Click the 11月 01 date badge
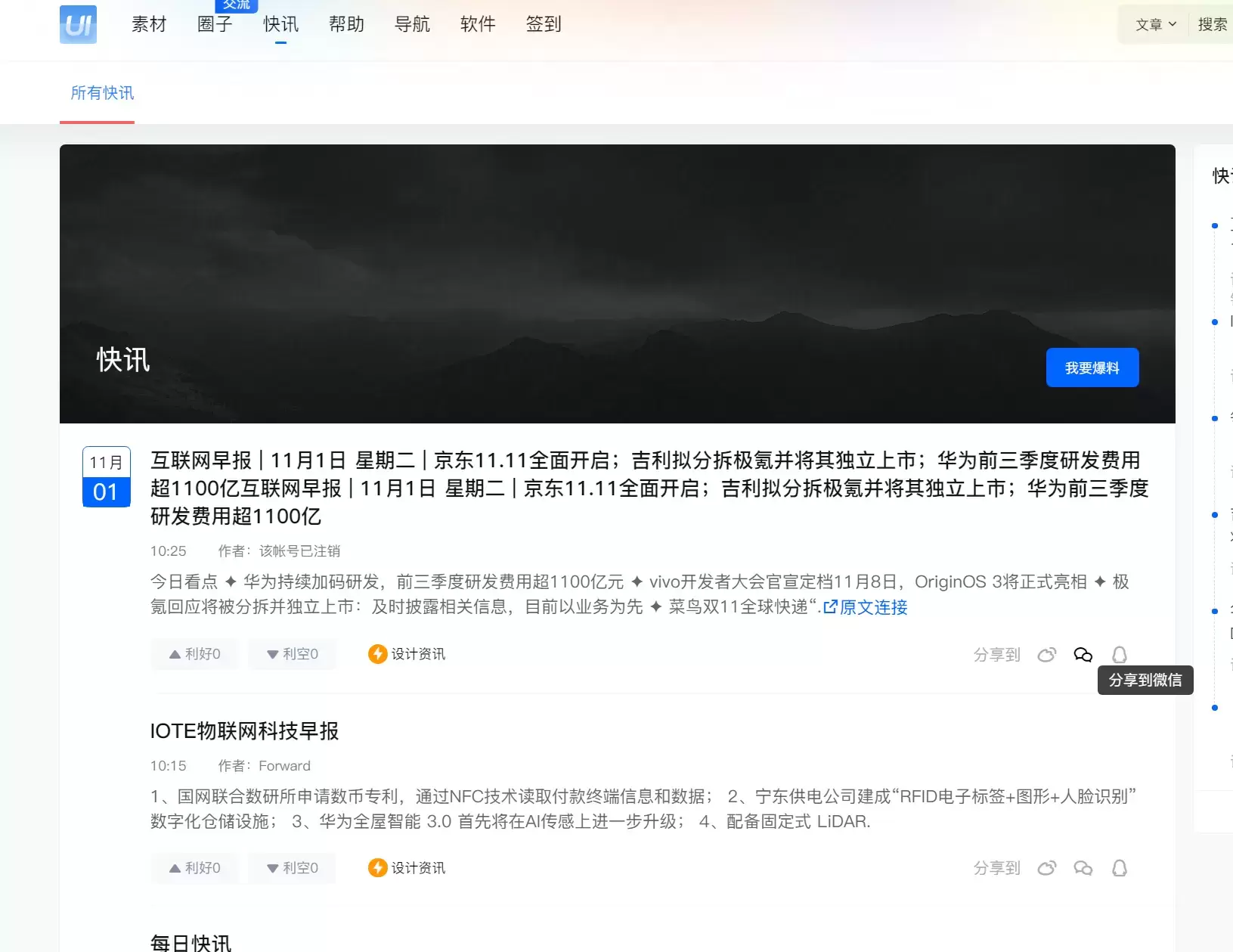The height and width of the screenshot is (952, 1233). point(107,476)
